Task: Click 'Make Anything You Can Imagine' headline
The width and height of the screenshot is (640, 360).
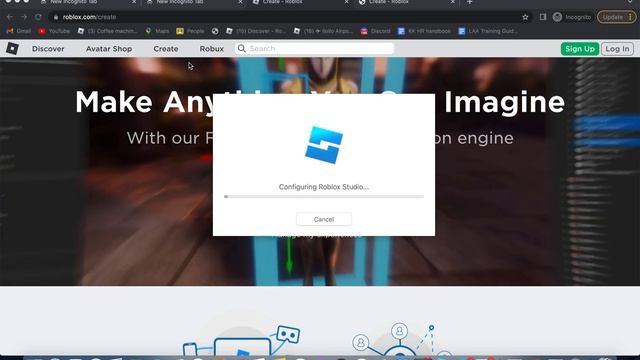Action: click(320, 102)
